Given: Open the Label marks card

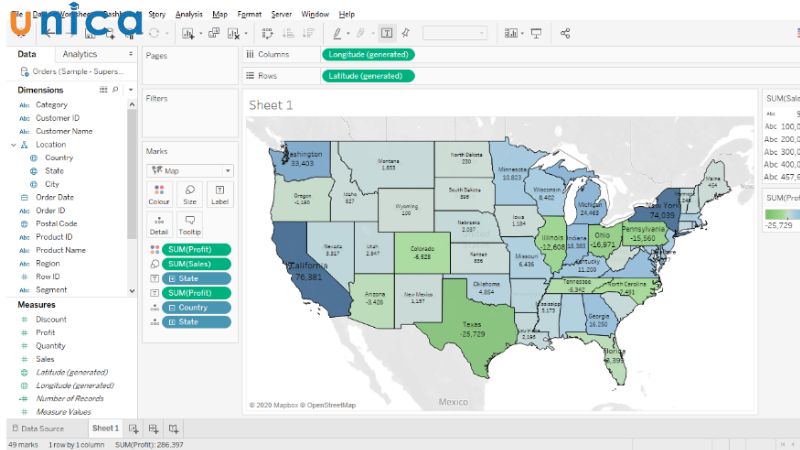Looking at the screenshot, I should tap(220, 193).
